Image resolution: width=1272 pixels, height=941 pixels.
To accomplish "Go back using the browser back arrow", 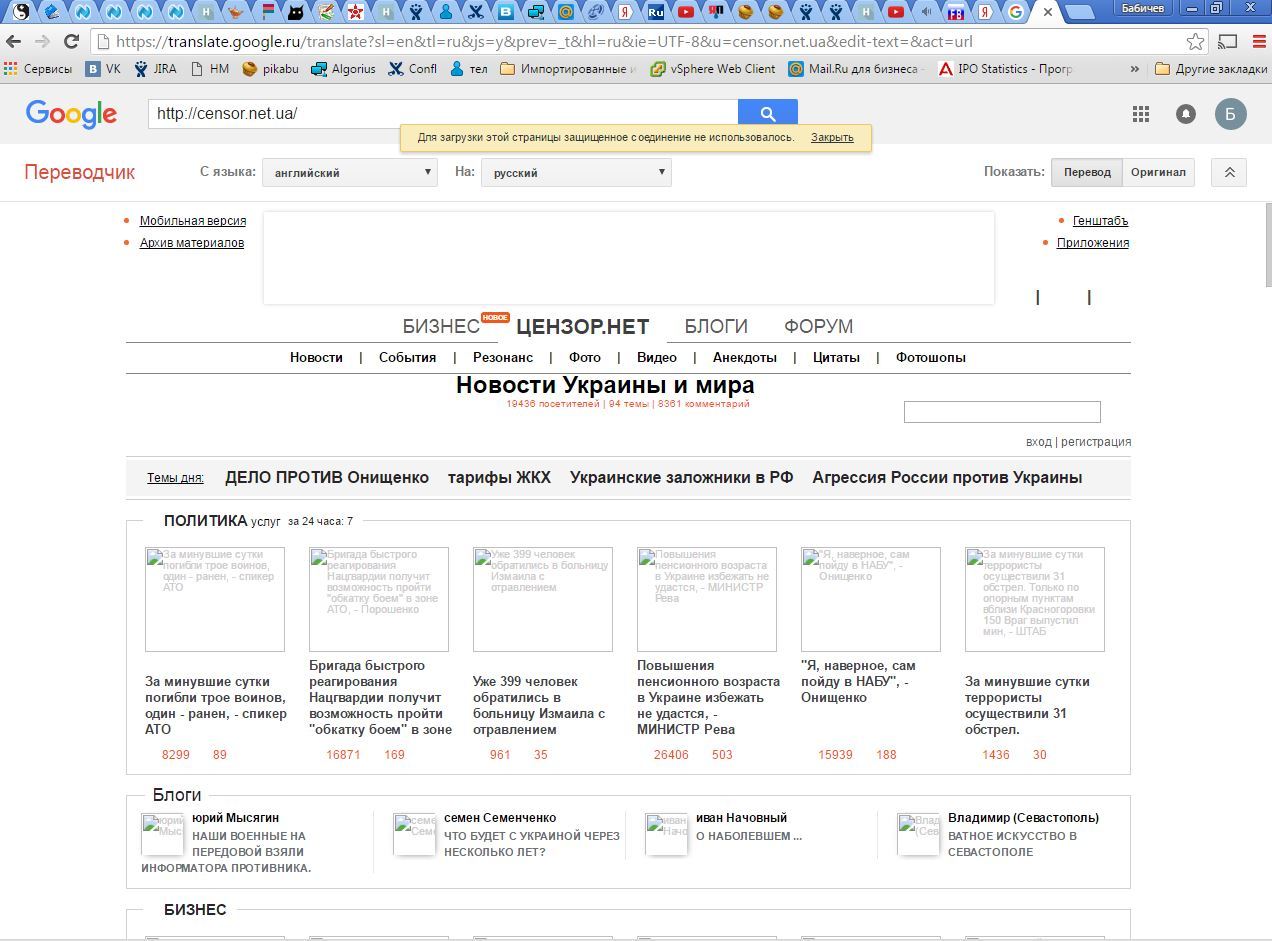I will pyautogui.click(x=13, y=42).
